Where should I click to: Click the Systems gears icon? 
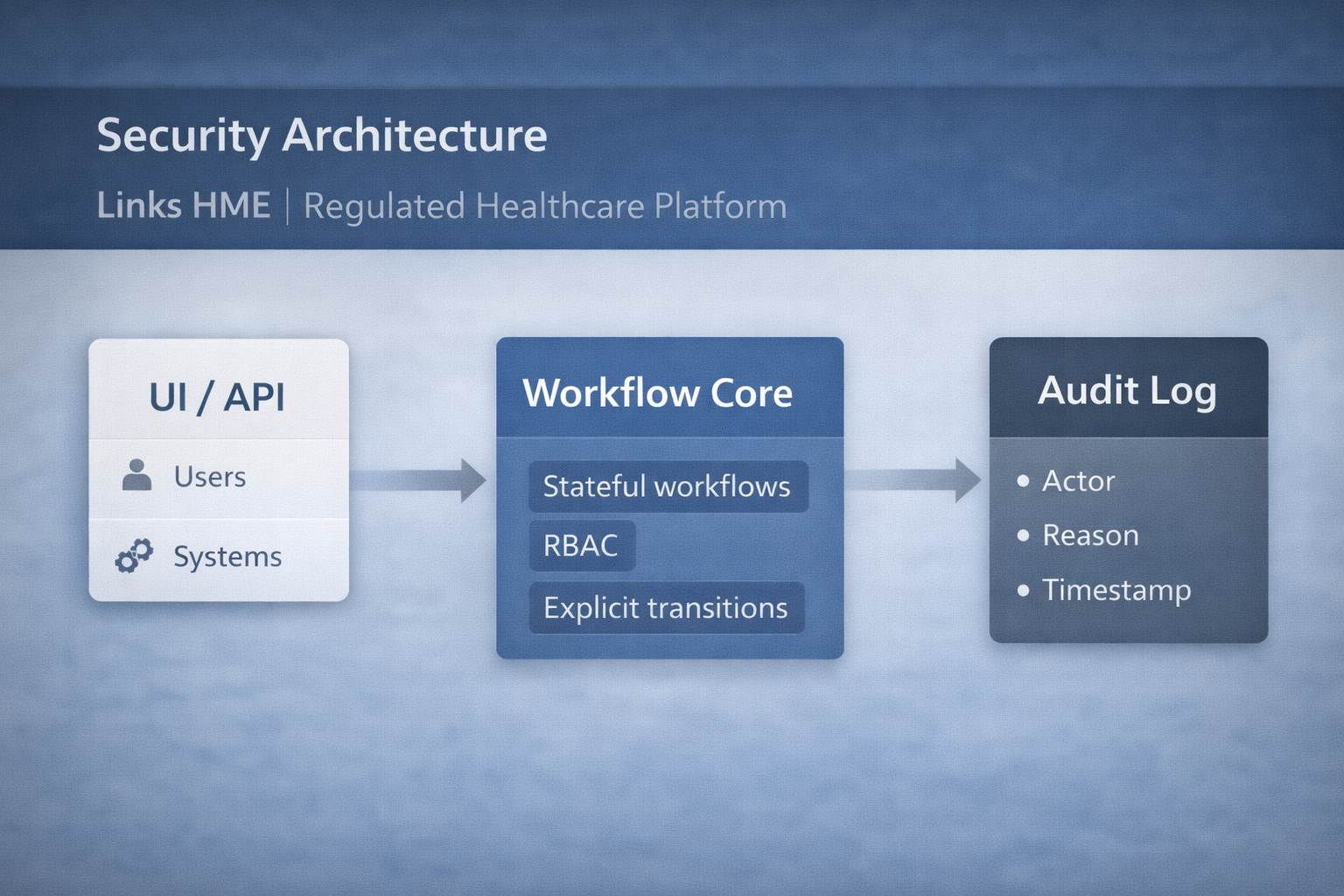pyautogui.click(x=134, y=556)
